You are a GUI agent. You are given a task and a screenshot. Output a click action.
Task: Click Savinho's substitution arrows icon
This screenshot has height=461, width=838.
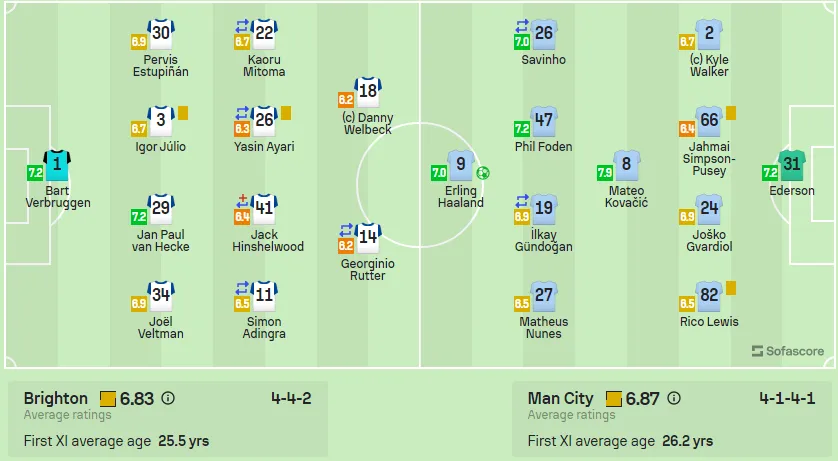pyautogui.click(x=522, y=26)
